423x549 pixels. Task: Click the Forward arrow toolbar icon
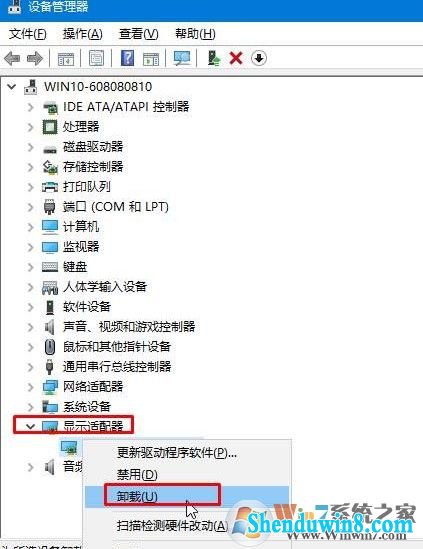tap(35, 58)
